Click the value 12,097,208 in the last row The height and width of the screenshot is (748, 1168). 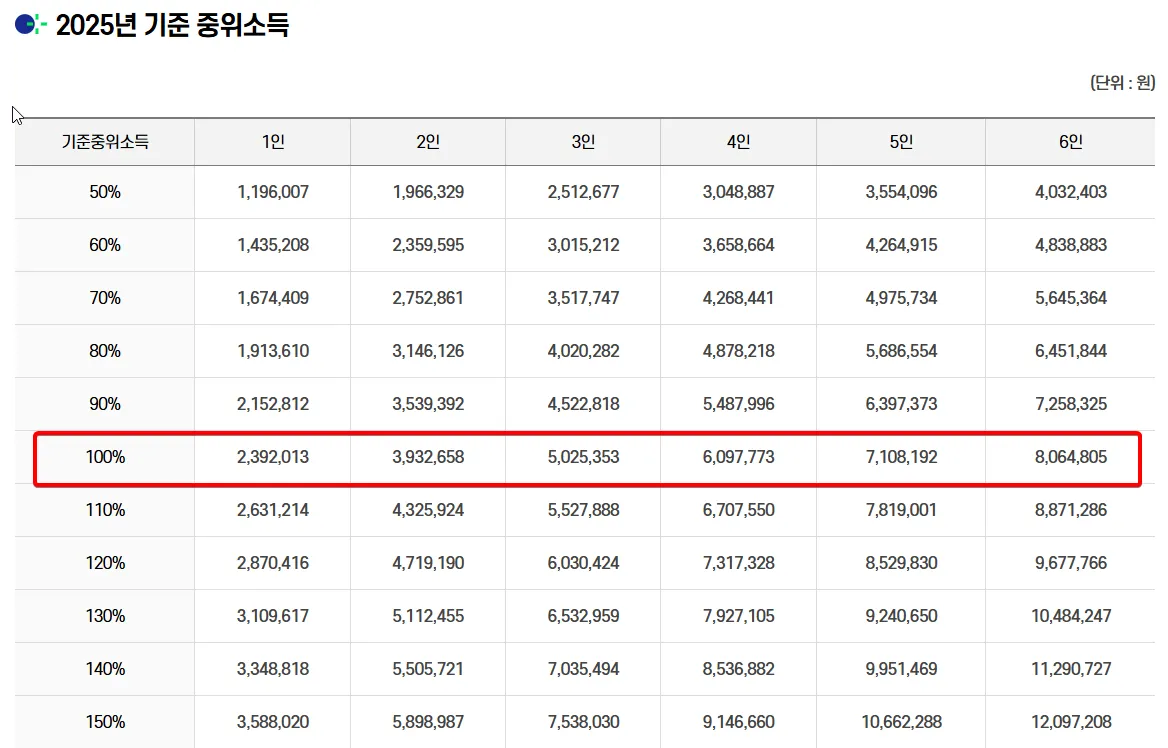[1070, 721]
